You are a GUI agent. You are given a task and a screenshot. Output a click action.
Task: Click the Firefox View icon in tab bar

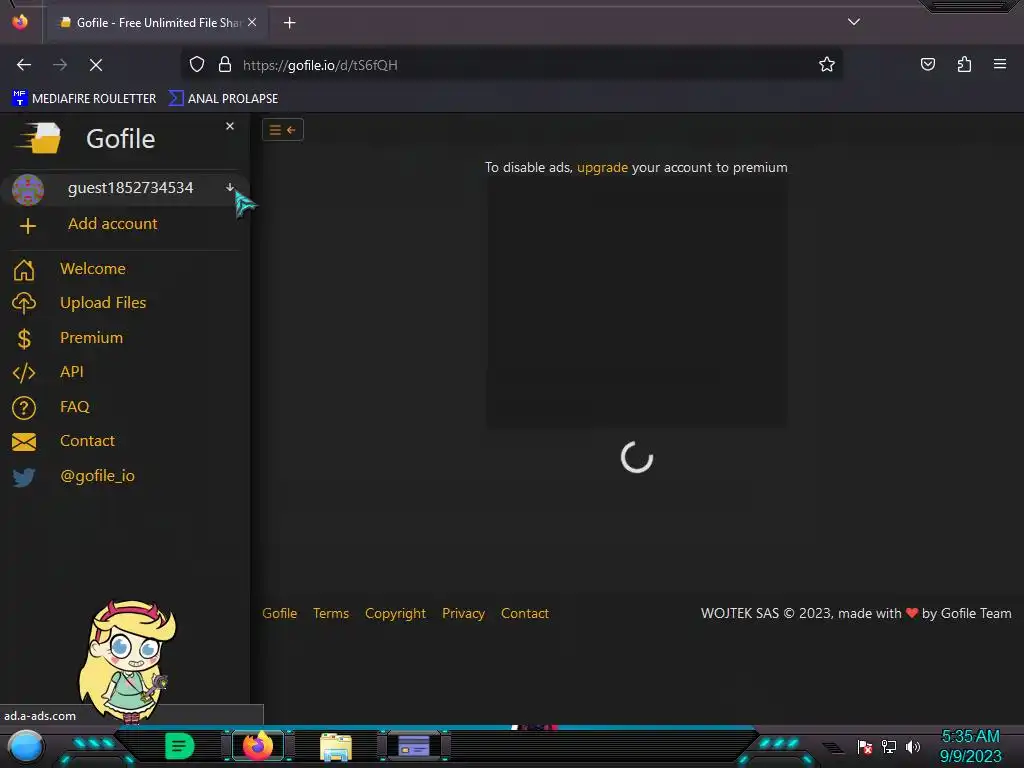(x=20, y=22)
